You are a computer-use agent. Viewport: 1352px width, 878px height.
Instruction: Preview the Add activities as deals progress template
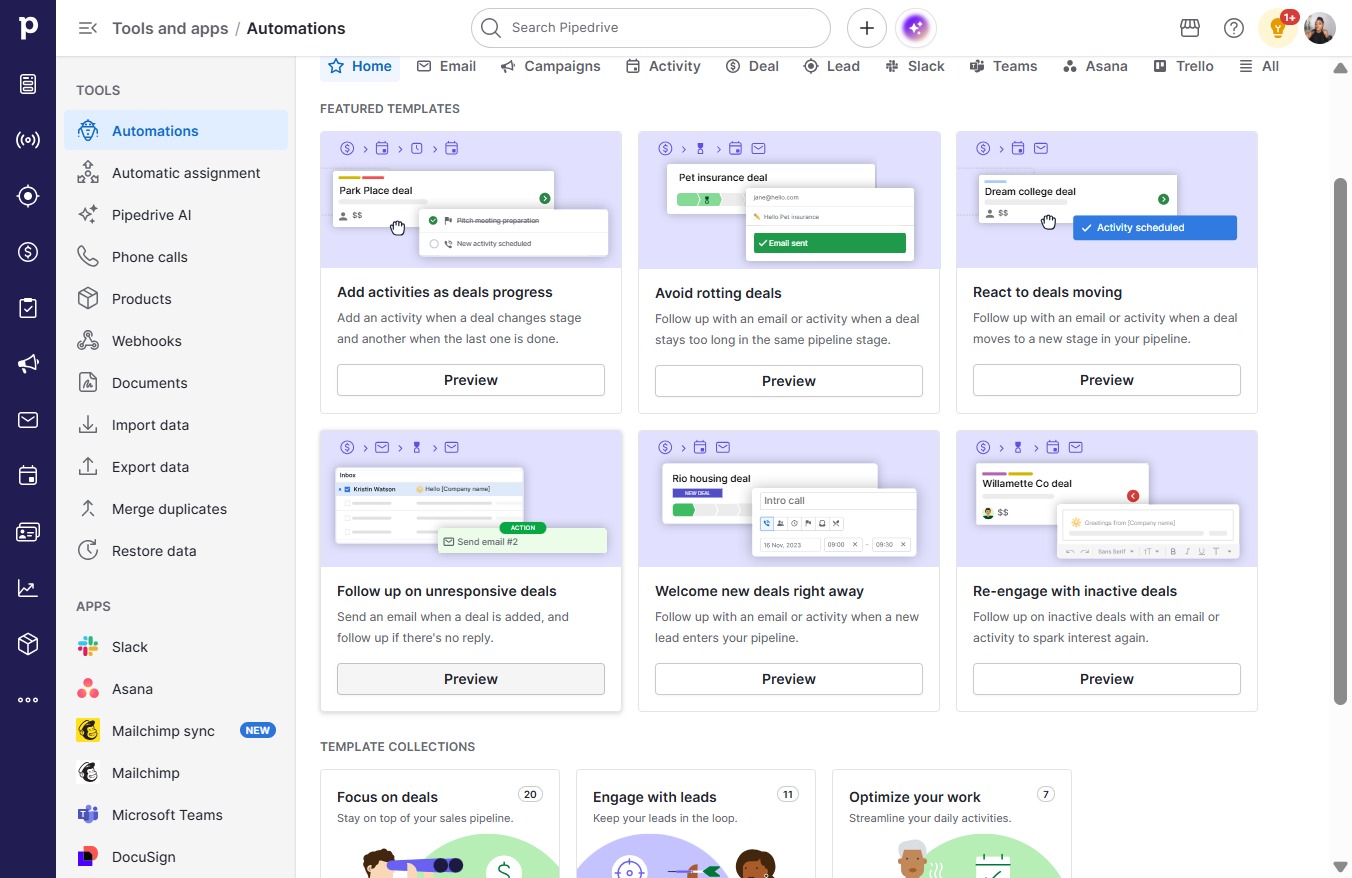pyautogui.click(x=471, y=380)
